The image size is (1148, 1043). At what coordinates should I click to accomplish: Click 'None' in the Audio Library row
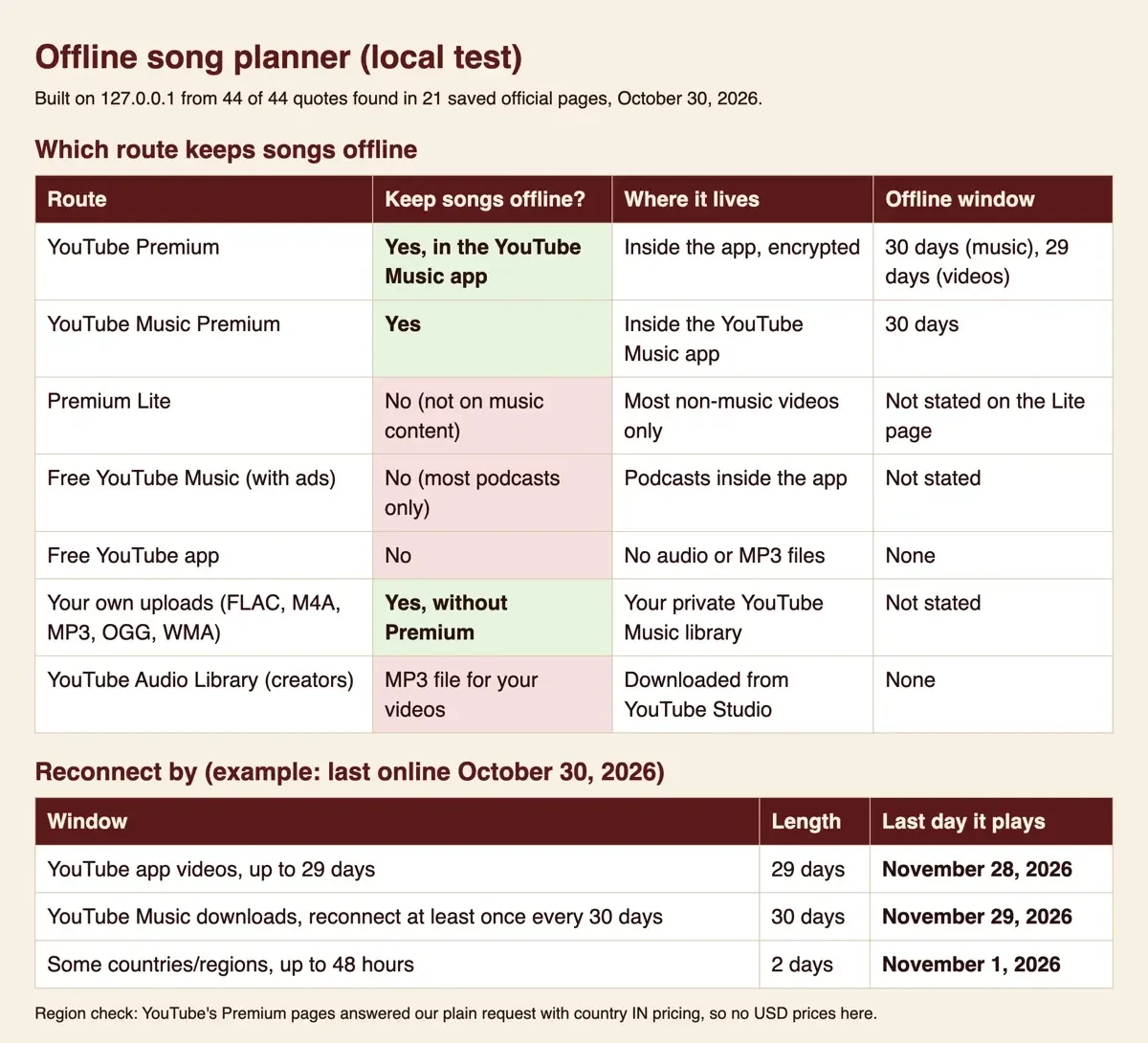(x=993, y=695)
